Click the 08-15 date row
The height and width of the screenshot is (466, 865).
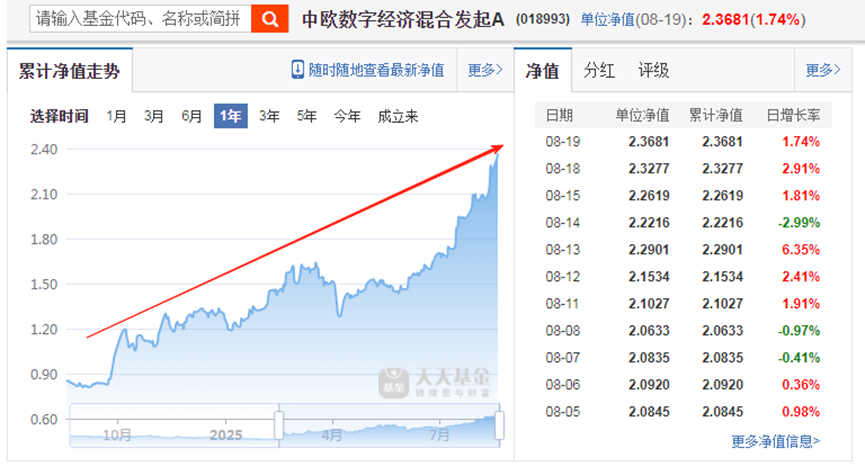pos(683,196)
